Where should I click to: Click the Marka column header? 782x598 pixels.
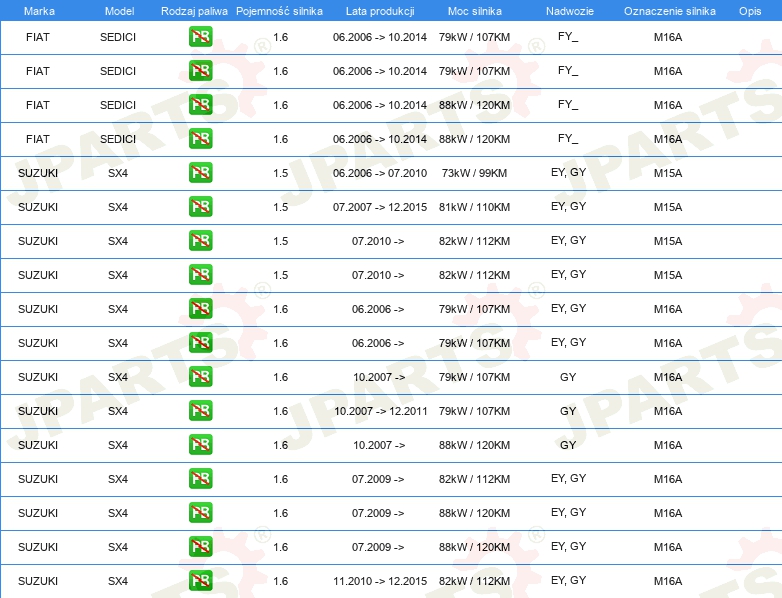pyautogui.click(x=39, y=11)
